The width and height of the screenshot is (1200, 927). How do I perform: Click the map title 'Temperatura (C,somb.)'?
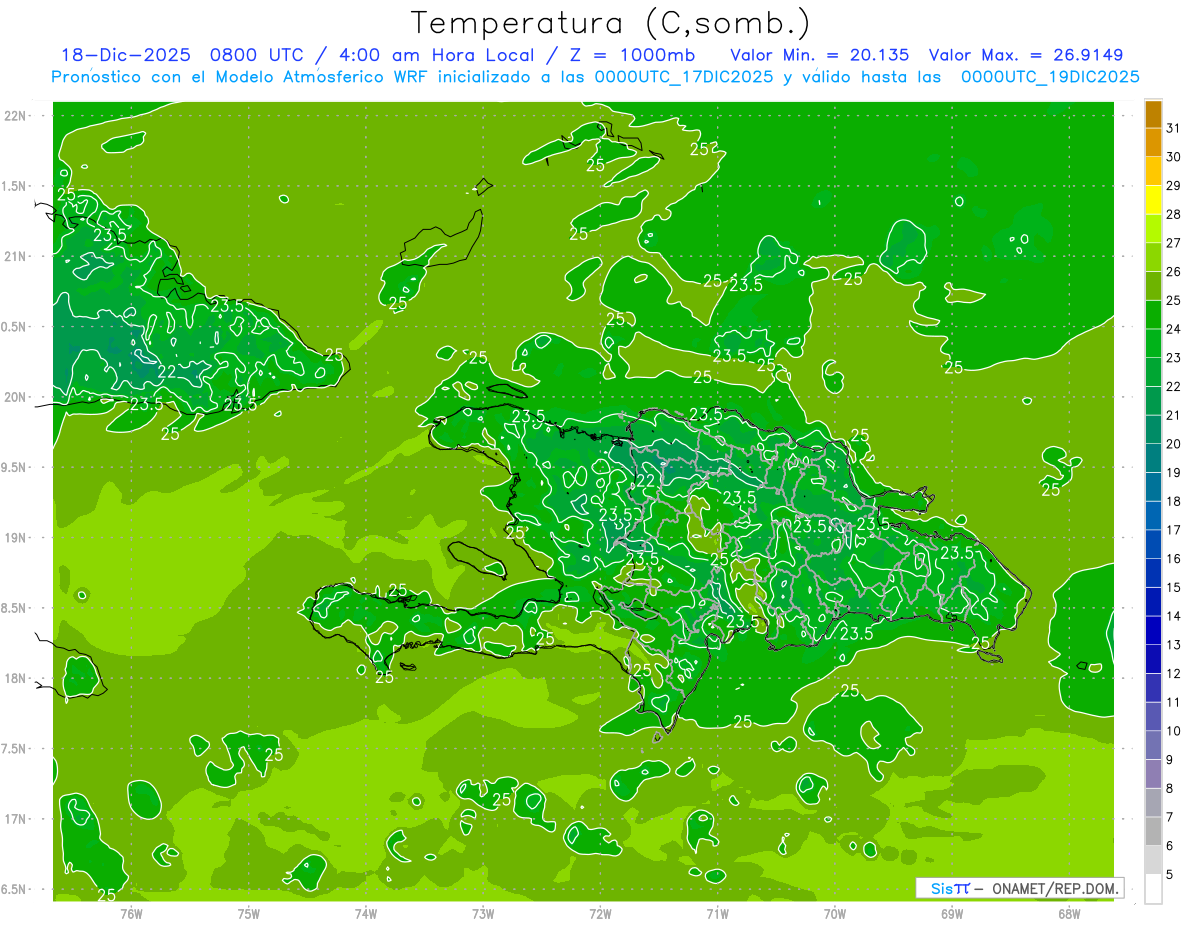coord(610,23)
